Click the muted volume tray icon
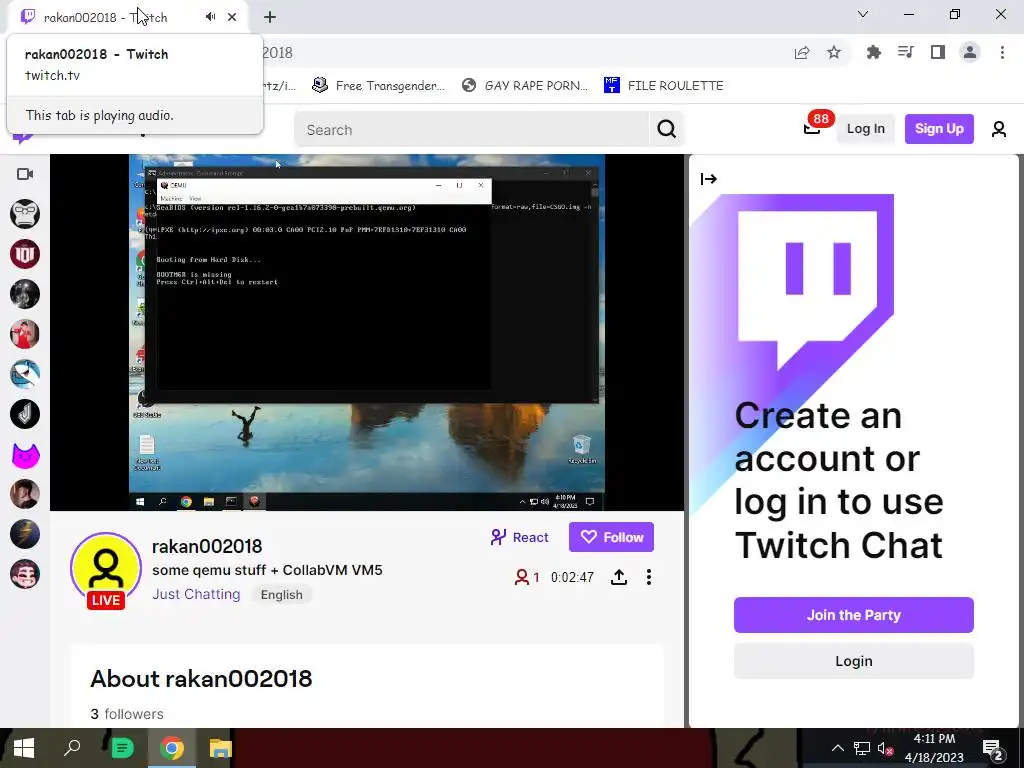This screenshot has width=1024, height=768. pyautogui.click(x=885, y=748)
